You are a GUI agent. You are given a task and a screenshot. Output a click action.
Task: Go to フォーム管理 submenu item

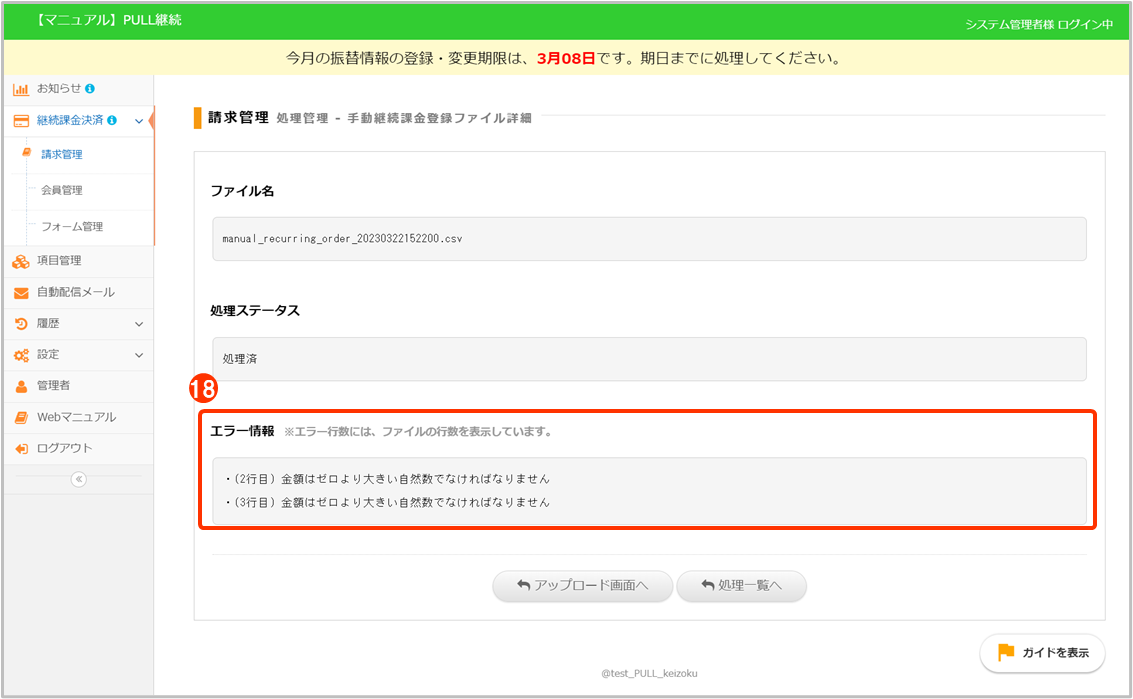point(72,227)
